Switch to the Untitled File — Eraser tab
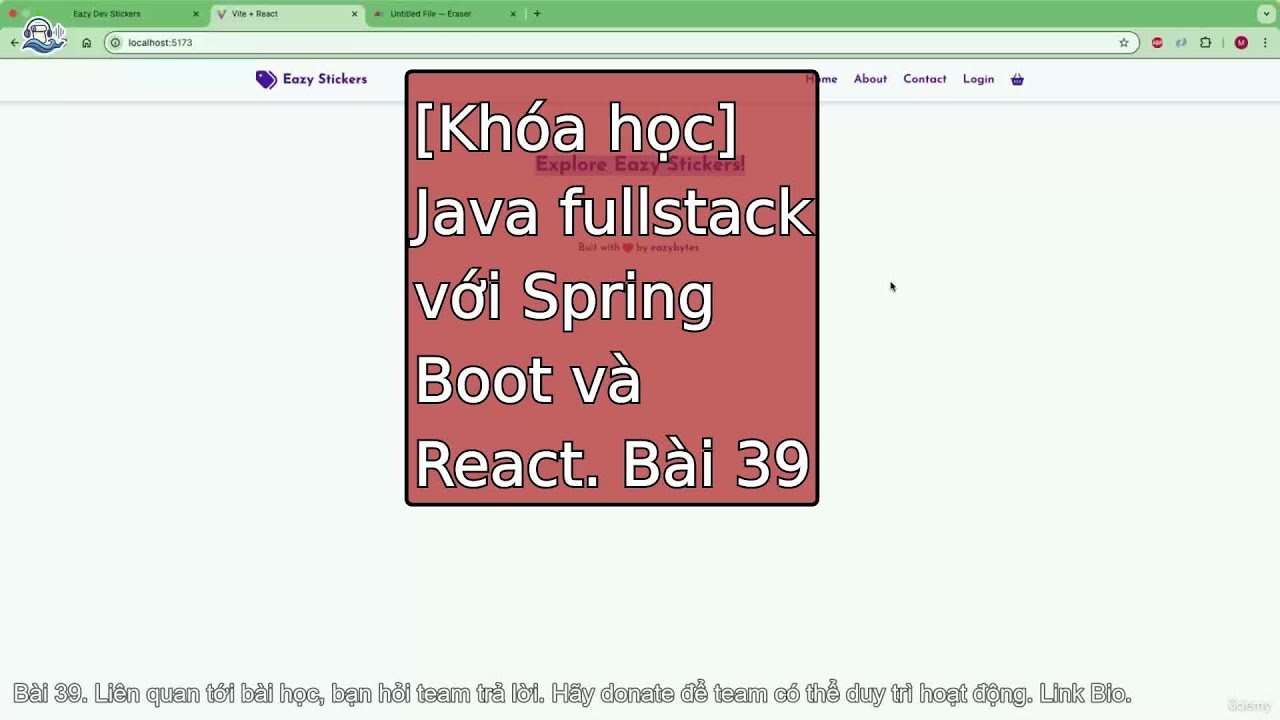Screen dimensions: 1280x720 (x=445, y=14)
